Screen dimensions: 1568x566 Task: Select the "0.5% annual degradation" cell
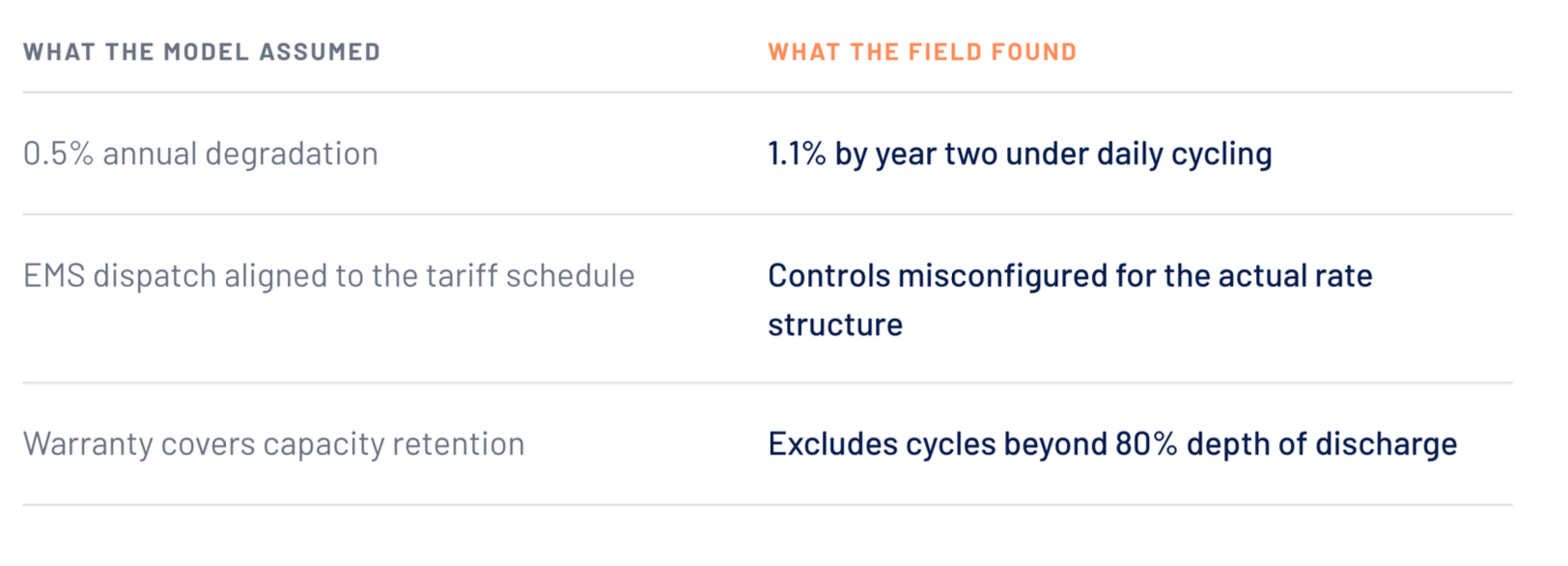[x=201, y=154]
